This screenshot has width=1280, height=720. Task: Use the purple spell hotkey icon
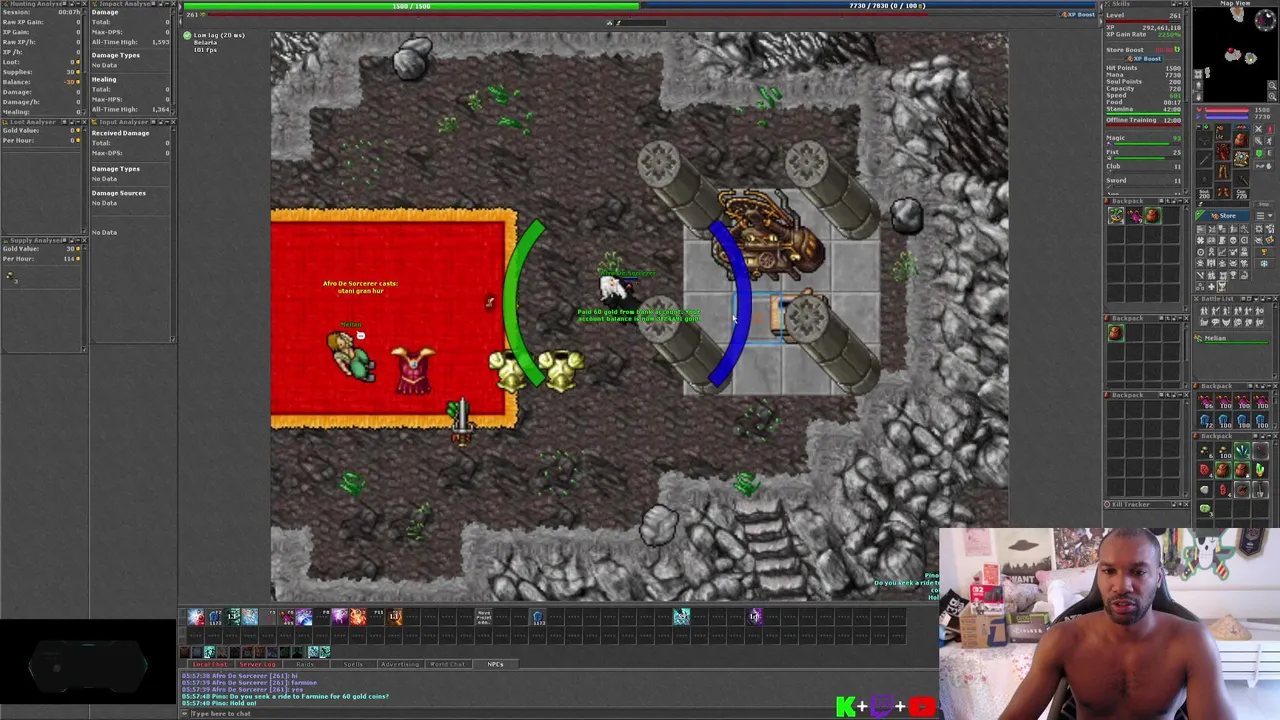point(339,616)
